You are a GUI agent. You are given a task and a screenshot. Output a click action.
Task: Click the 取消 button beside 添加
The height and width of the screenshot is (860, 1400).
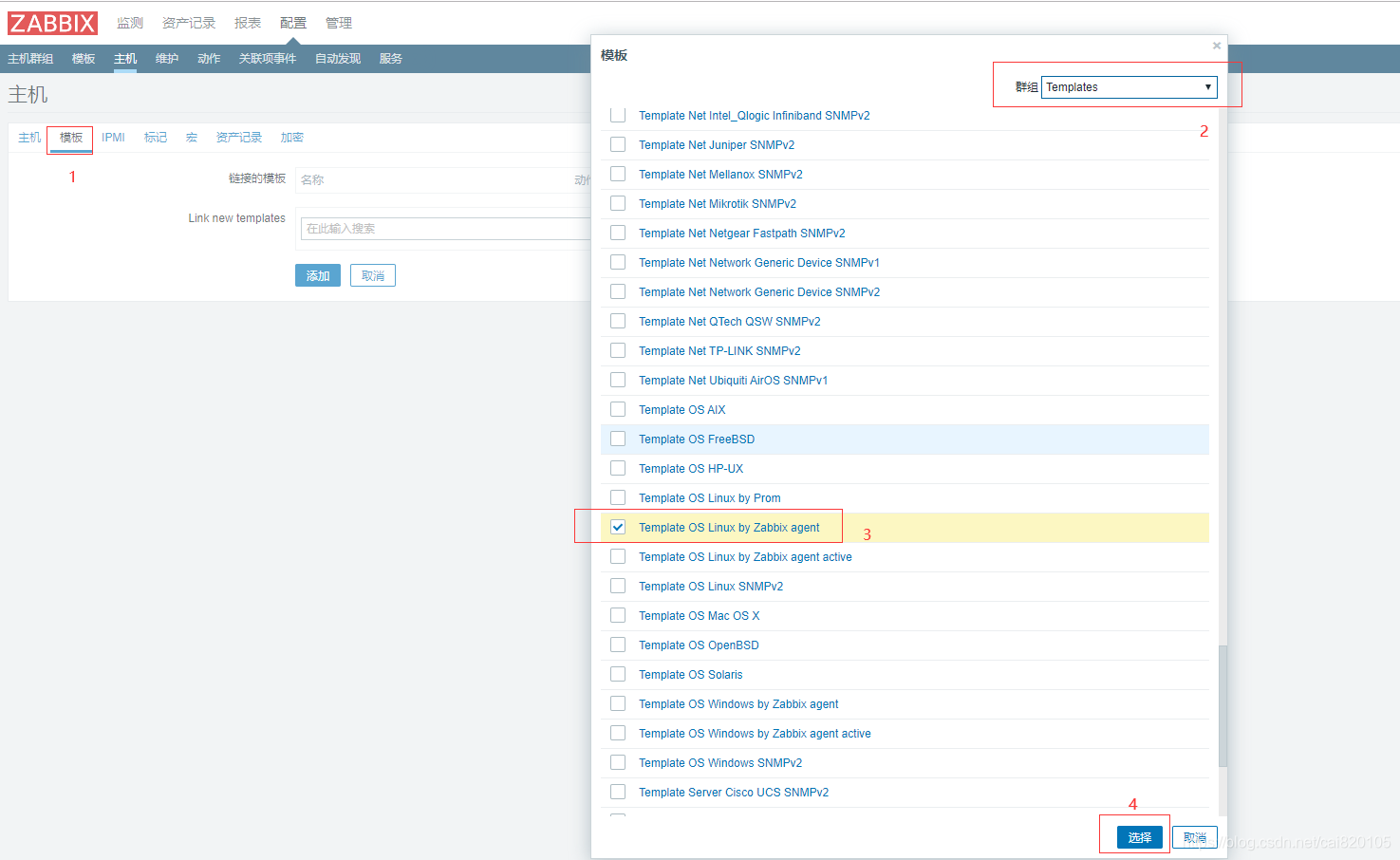[x=373, y=275]
